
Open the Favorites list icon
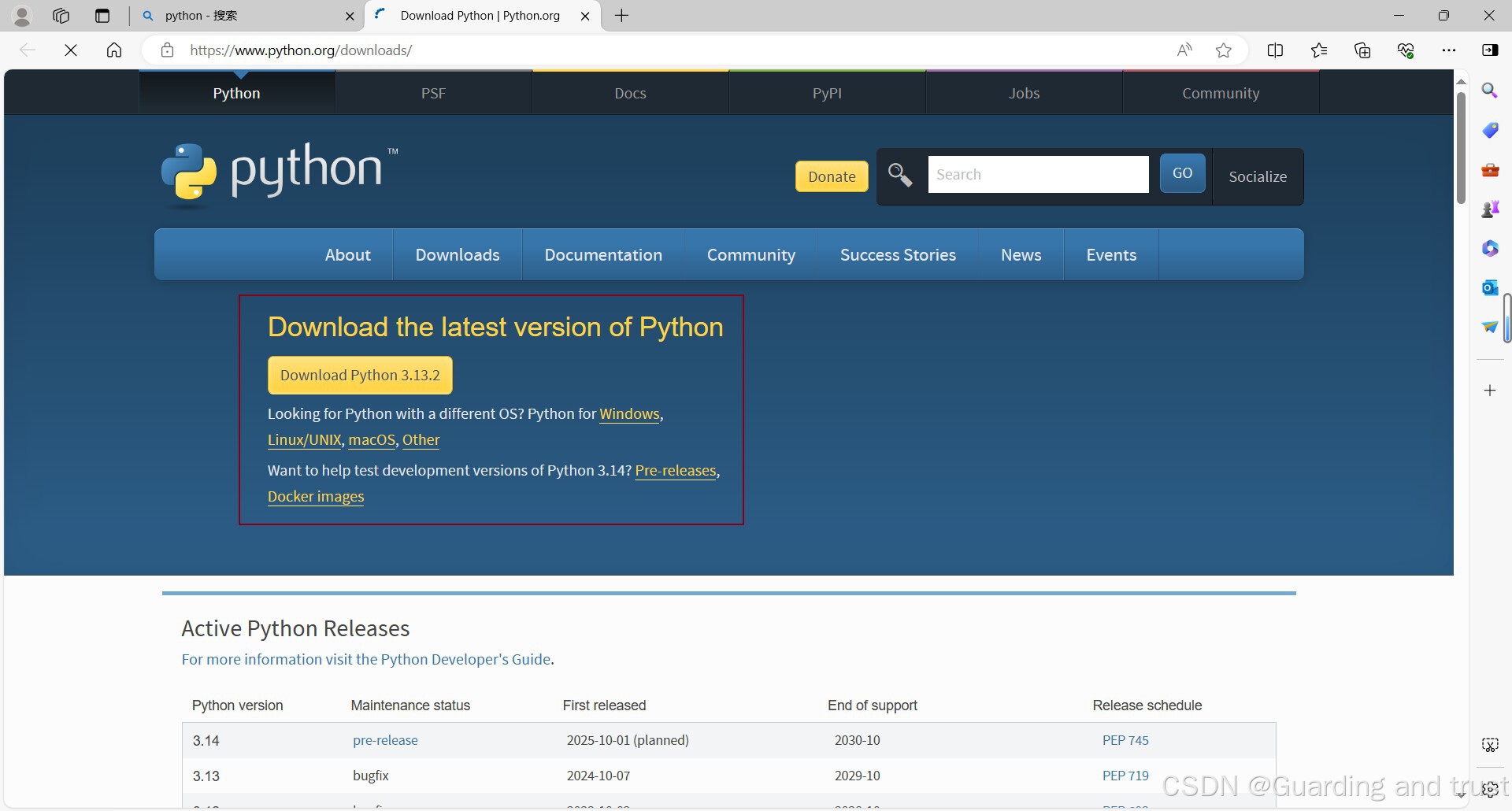tap(1319, 50)
